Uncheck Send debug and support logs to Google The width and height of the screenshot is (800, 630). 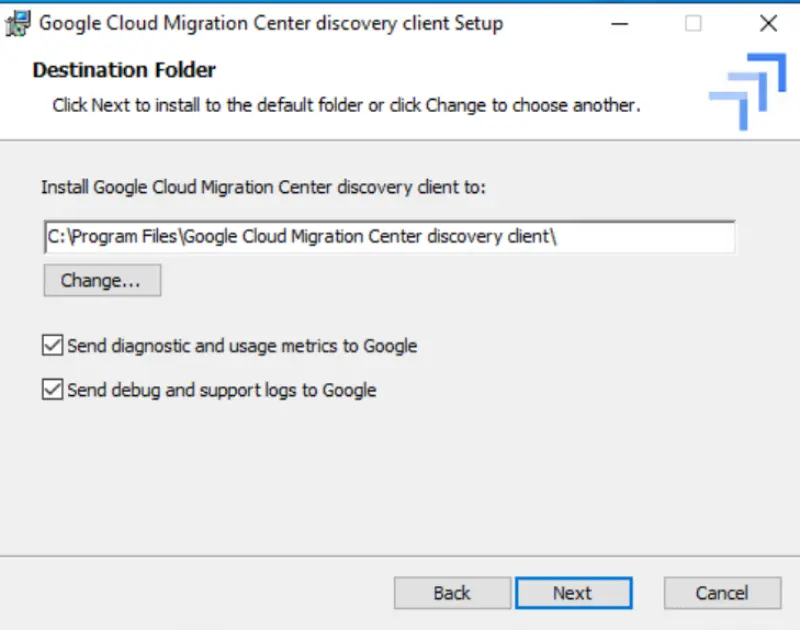coord(50,390)
